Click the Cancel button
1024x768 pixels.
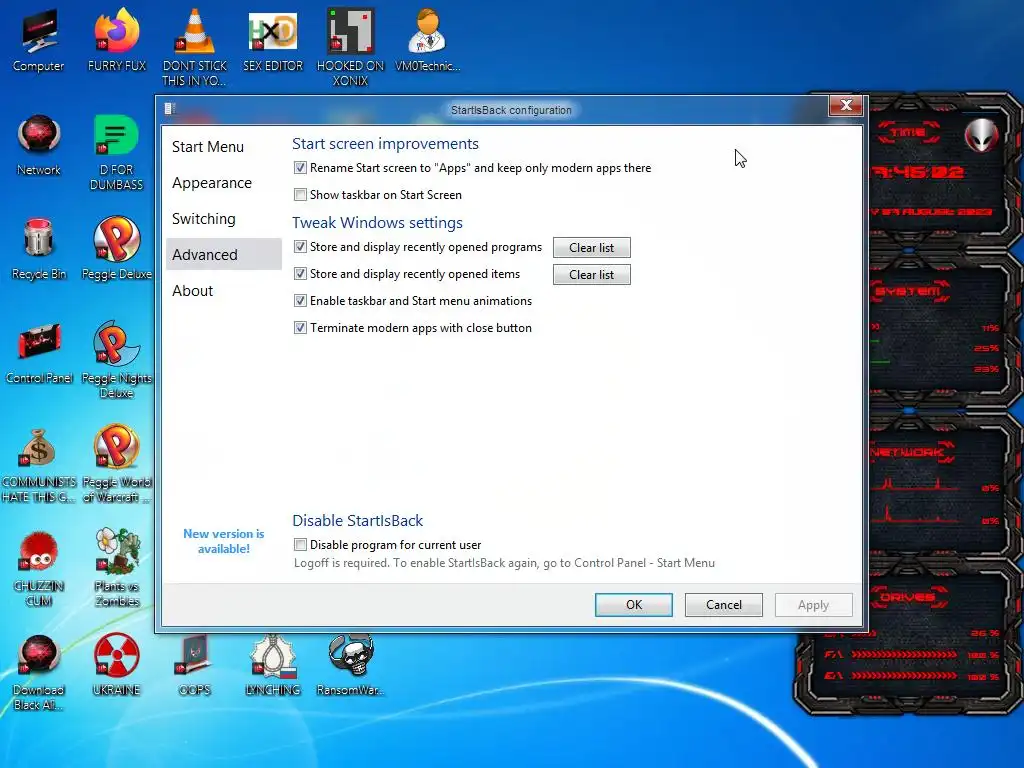tap(724, 605)
